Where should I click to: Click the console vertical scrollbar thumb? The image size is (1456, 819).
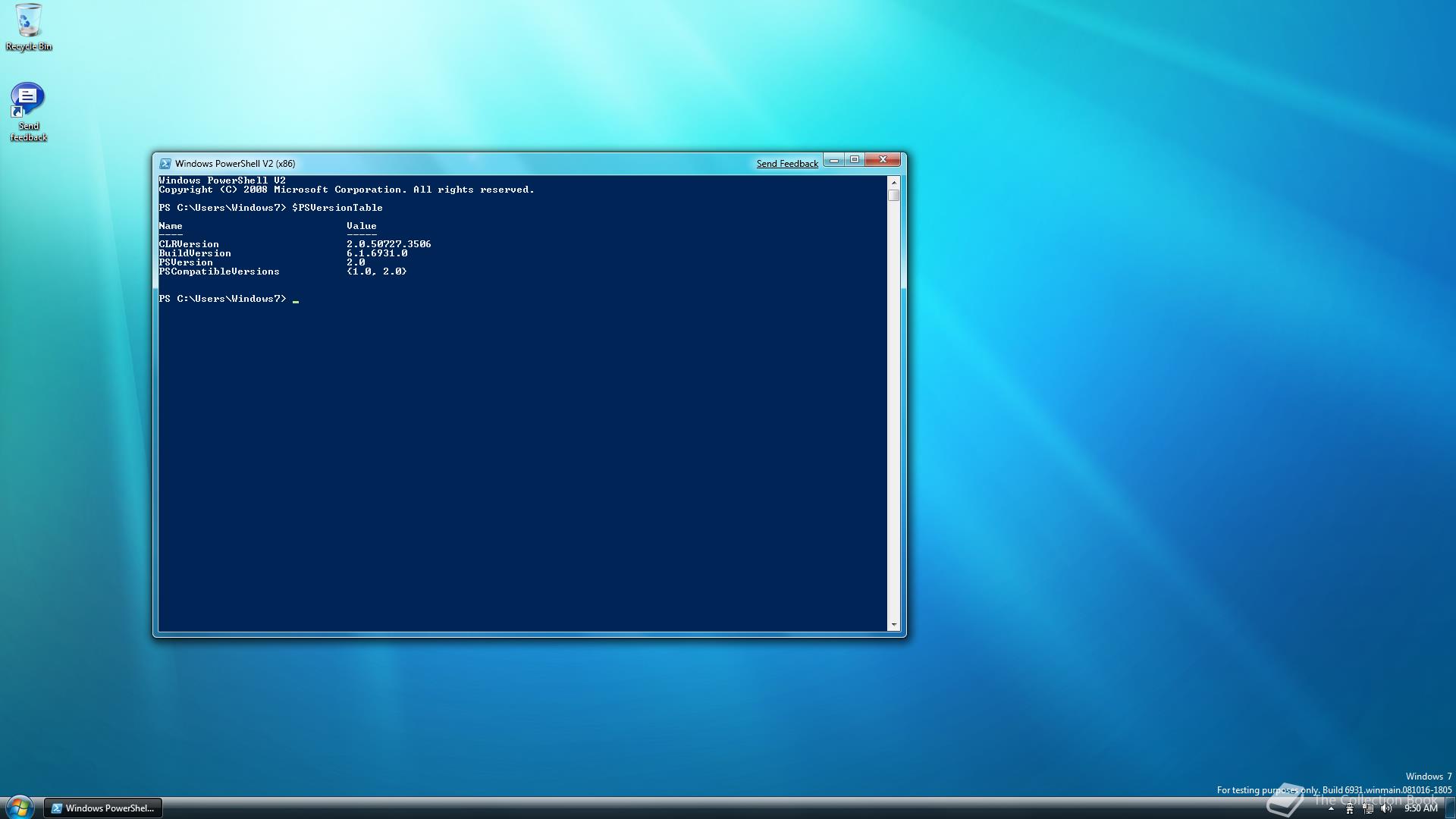click(894, 195)
